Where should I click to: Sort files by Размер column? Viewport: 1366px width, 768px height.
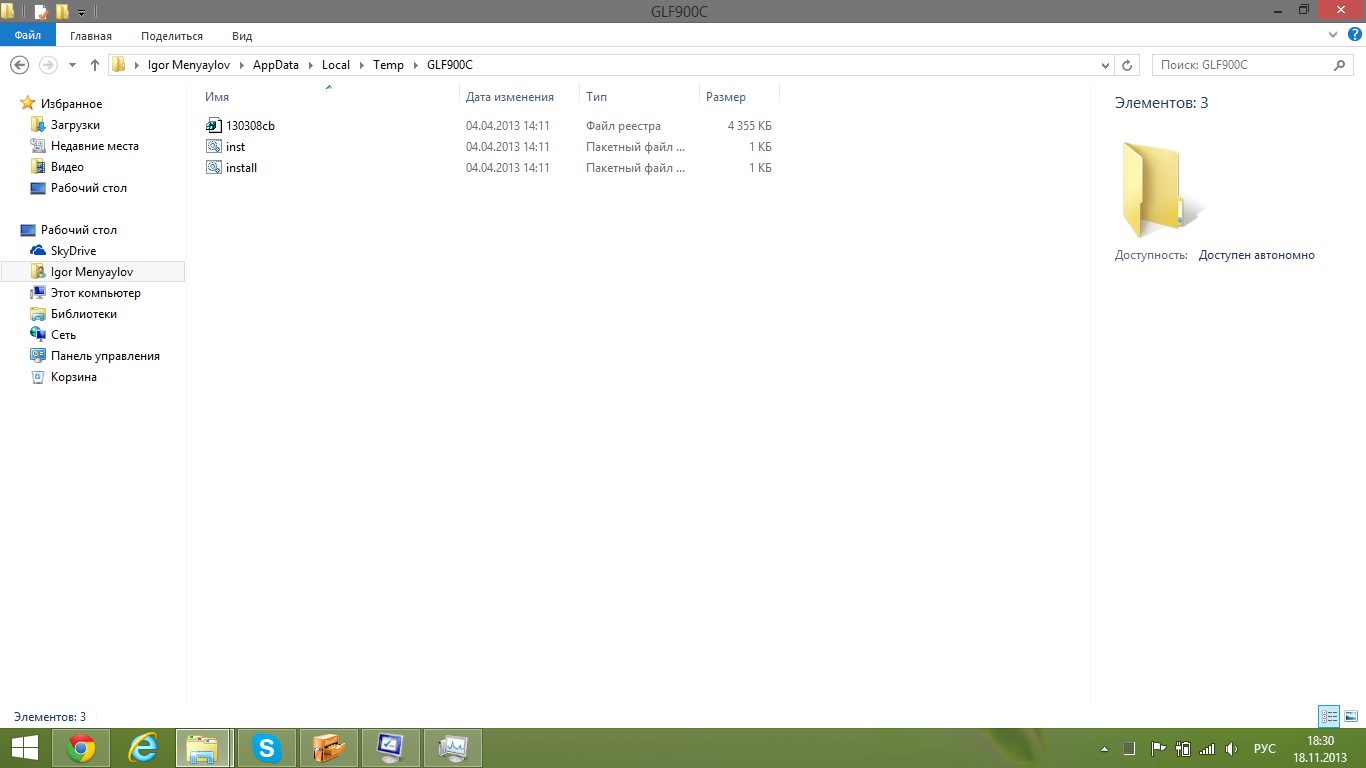point(726,97)
